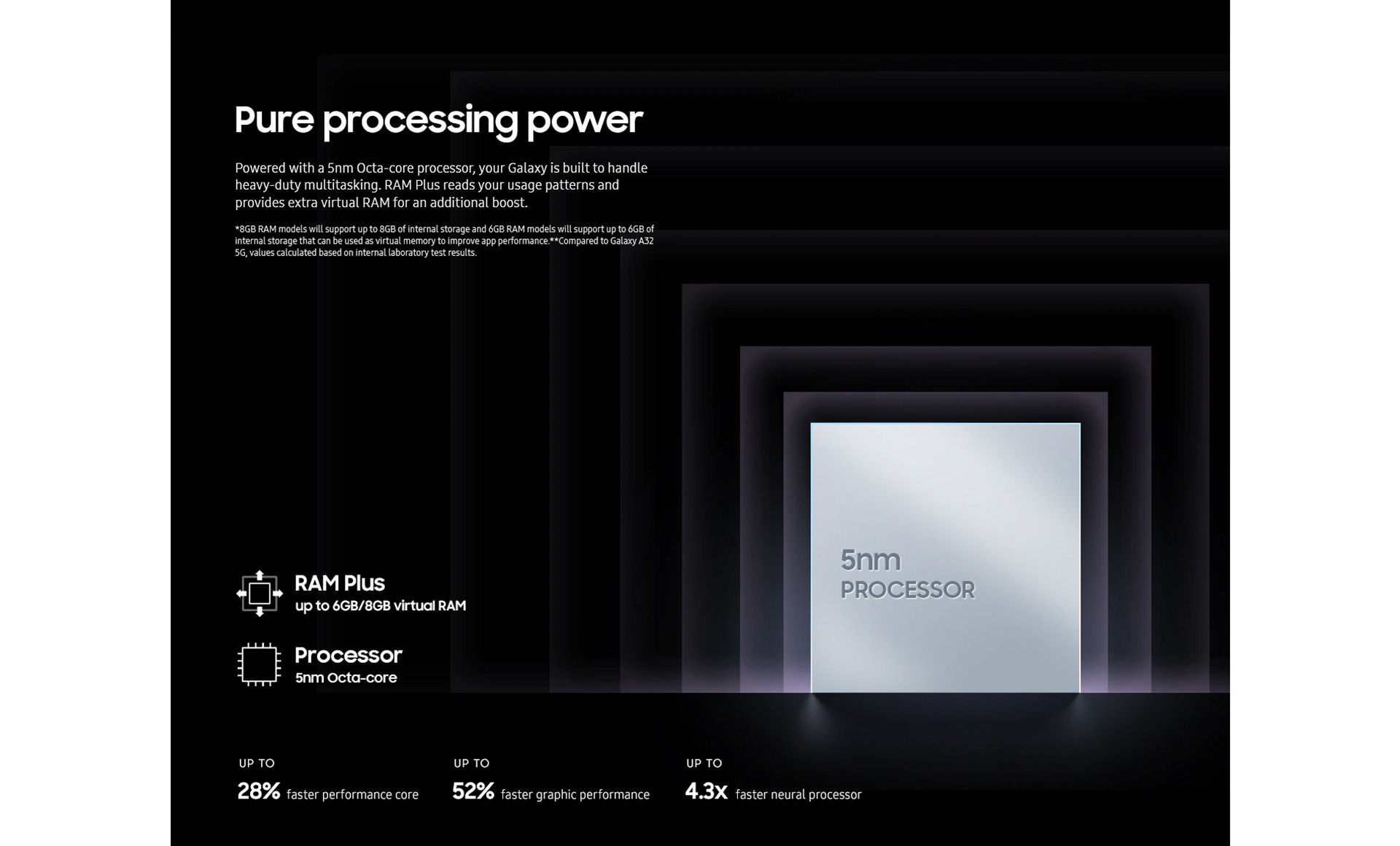The width and height of the screenshot is (1400, 846).
Task: Click the RAM Plus expanding chip icon
Action: point(260,594)
